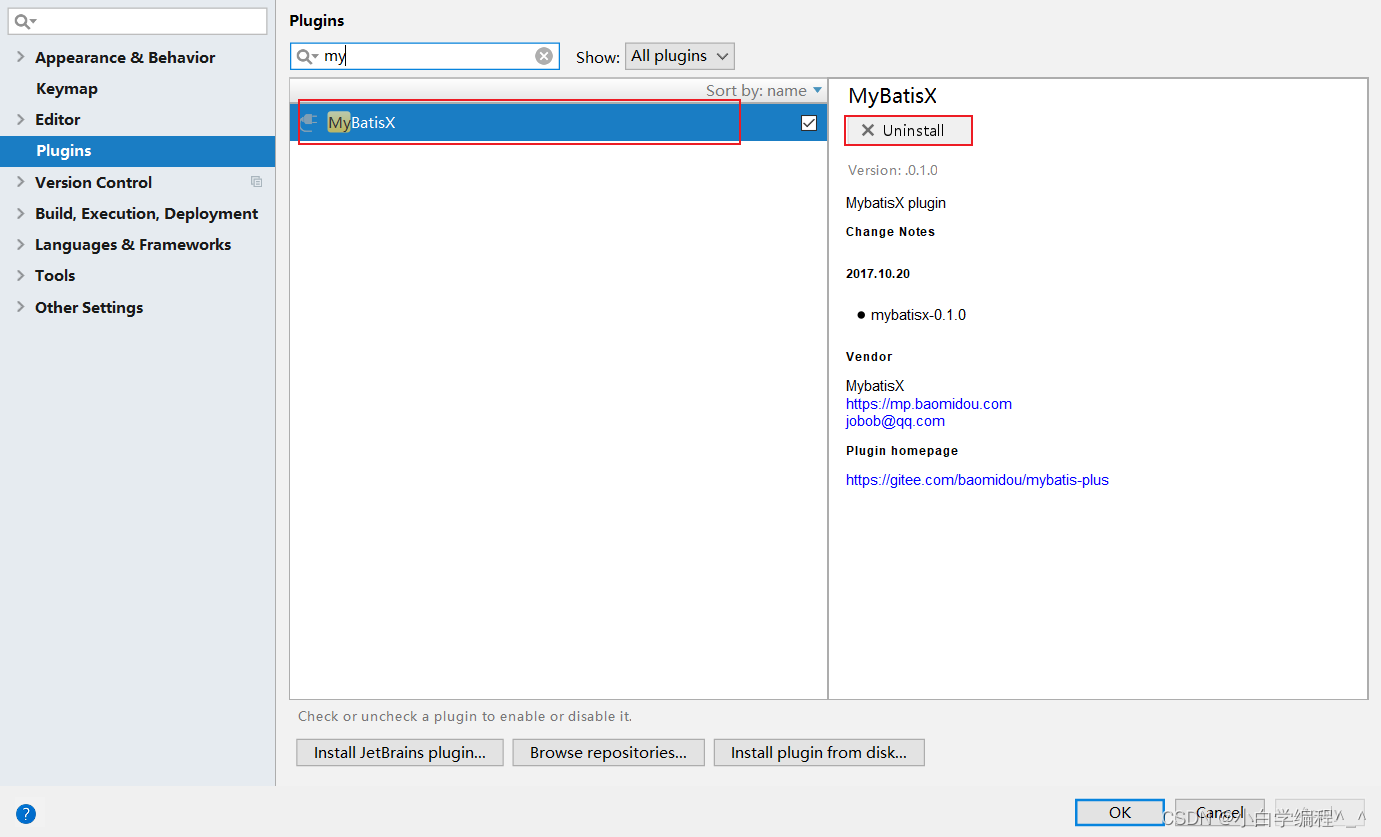Uninstall the MyBatisX plugin
Screen dimensions: 1381x837
(x=908, y=130)
